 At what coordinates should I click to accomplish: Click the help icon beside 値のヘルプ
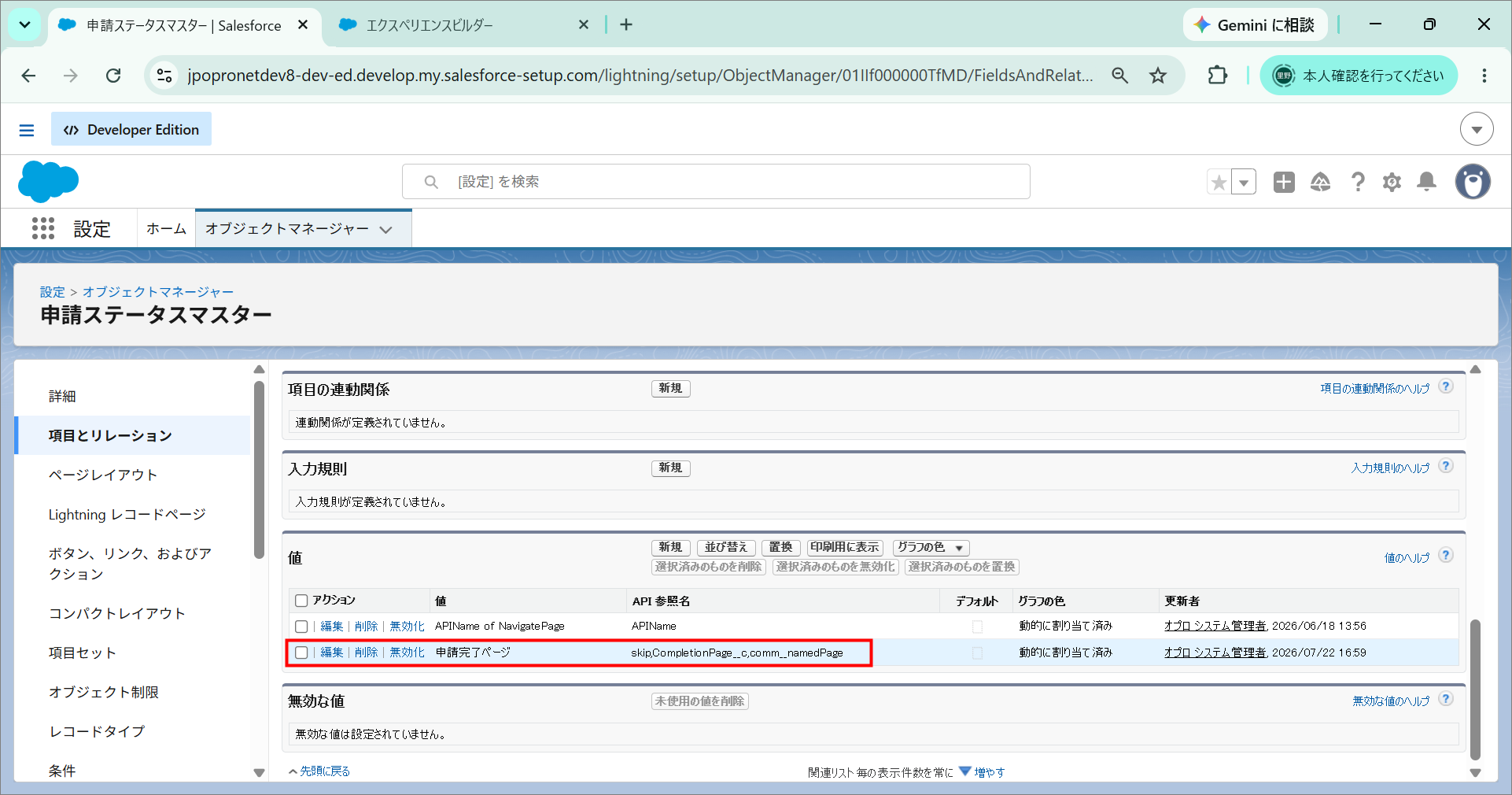[1446, 556]
